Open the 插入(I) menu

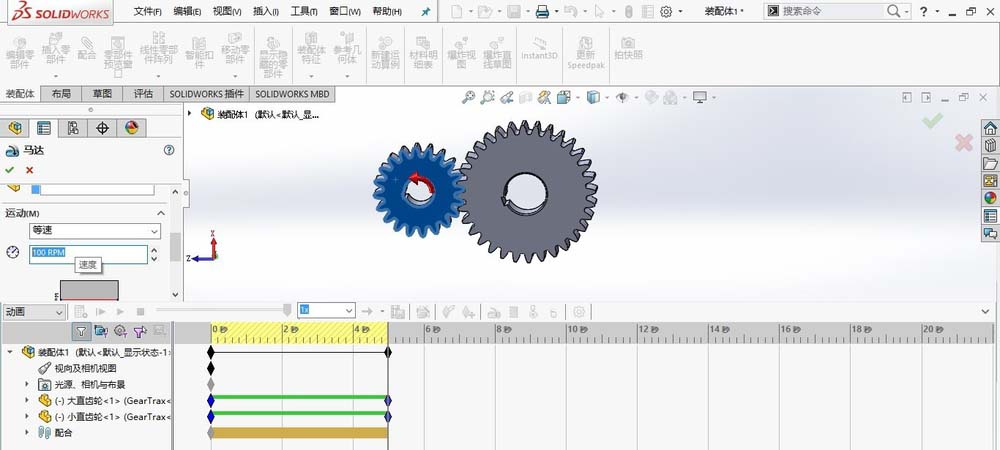[x=266, y=11]
